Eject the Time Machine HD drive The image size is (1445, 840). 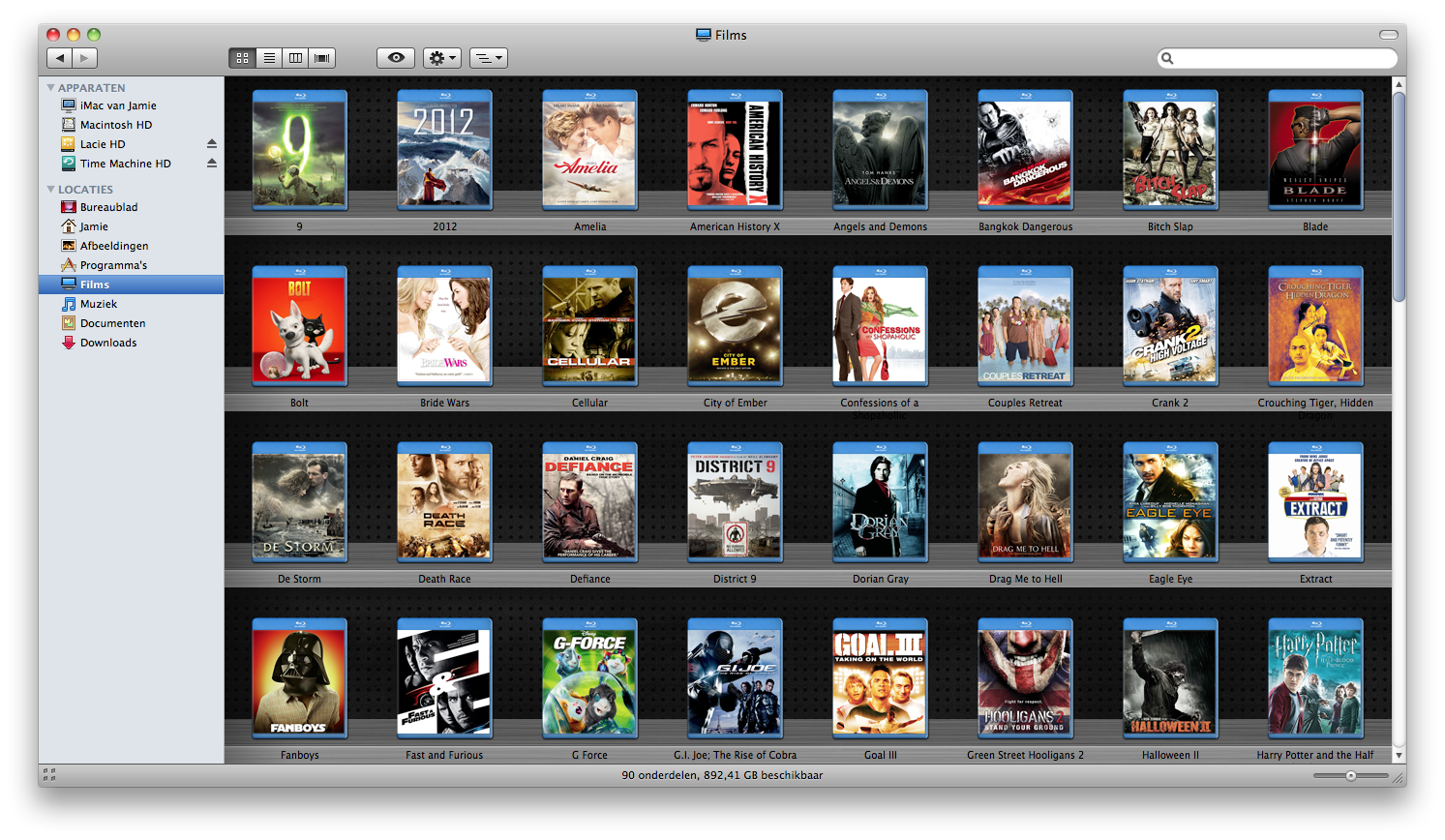(x=212, y=164)
